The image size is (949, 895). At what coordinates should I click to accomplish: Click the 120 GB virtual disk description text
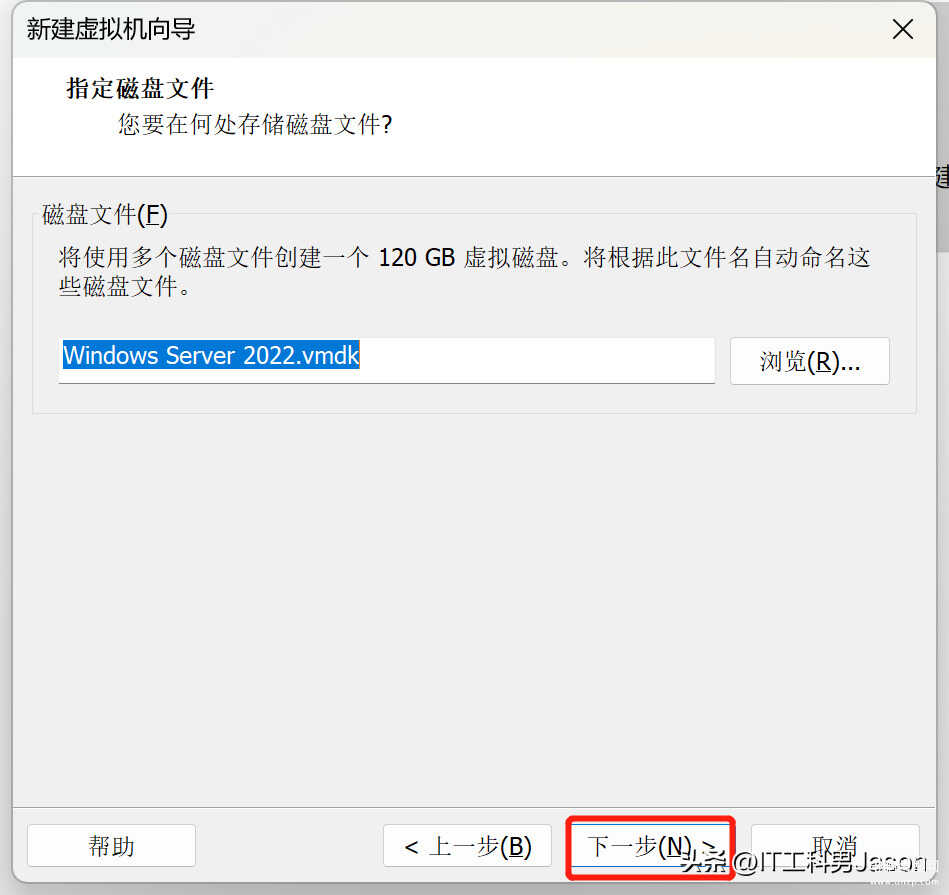point(464,258)
